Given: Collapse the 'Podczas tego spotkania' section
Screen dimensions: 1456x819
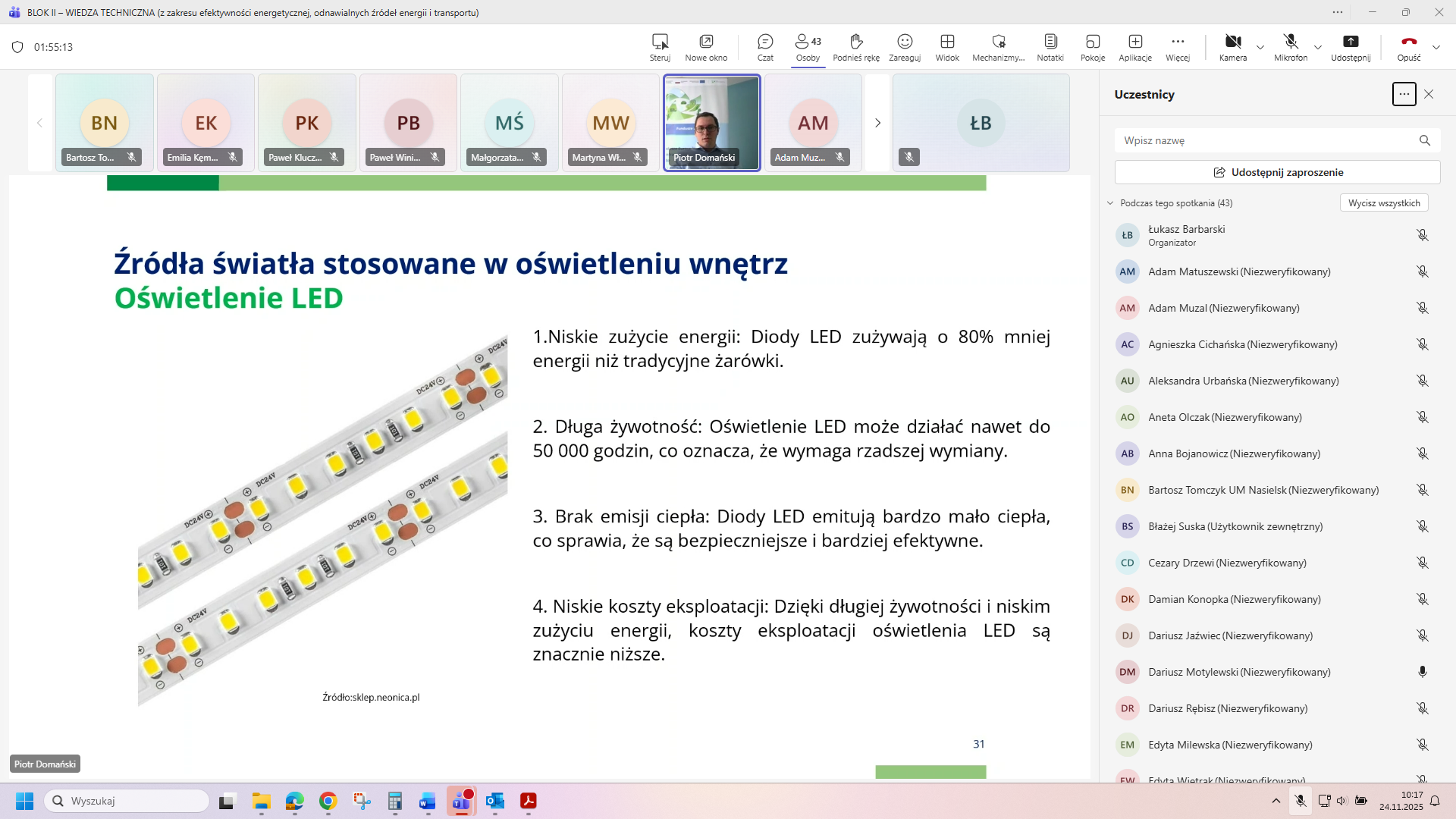Looking at the screenshot, I should (1110, 203).
